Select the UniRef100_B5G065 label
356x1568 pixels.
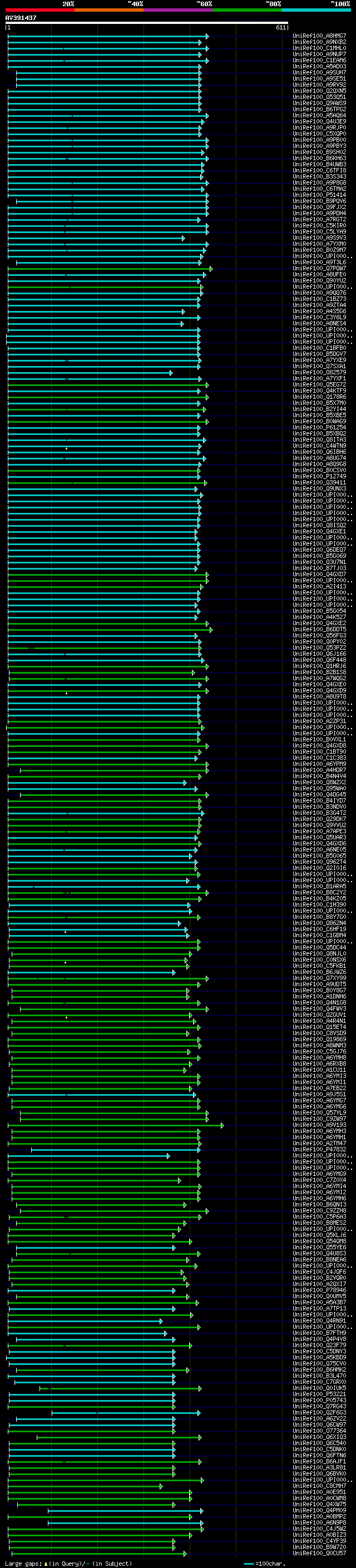click(x=319, y=856)
